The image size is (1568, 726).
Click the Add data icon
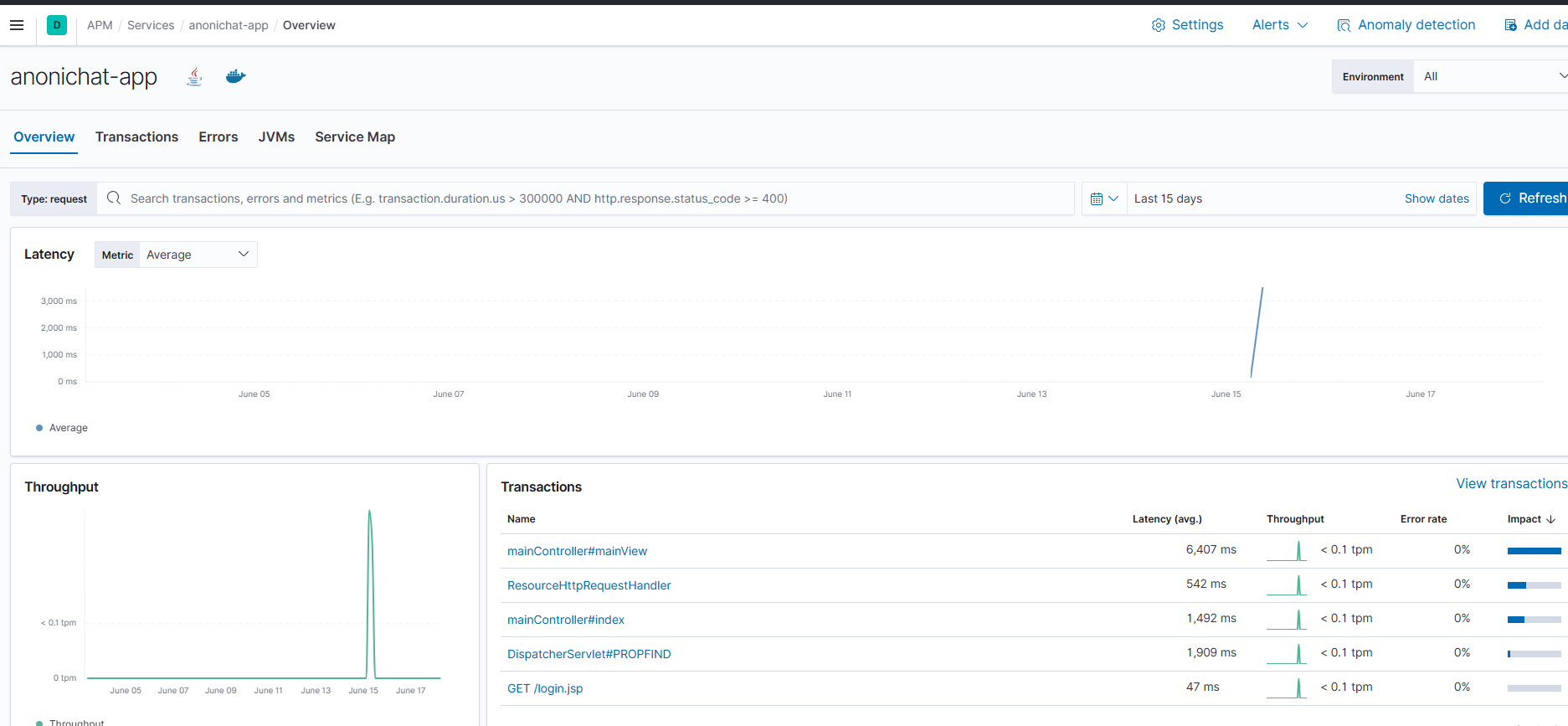[1511, 25]
